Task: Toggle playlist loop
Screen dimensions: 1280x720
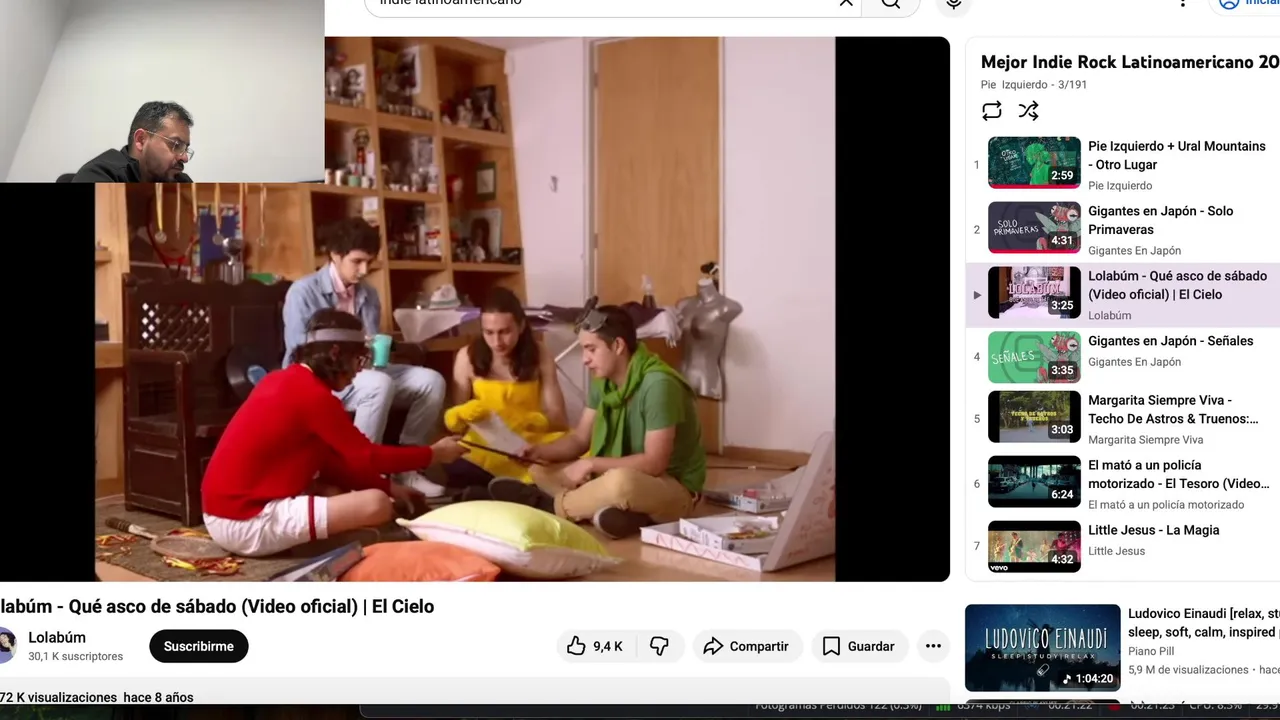Action: click(x=992, y=111)
